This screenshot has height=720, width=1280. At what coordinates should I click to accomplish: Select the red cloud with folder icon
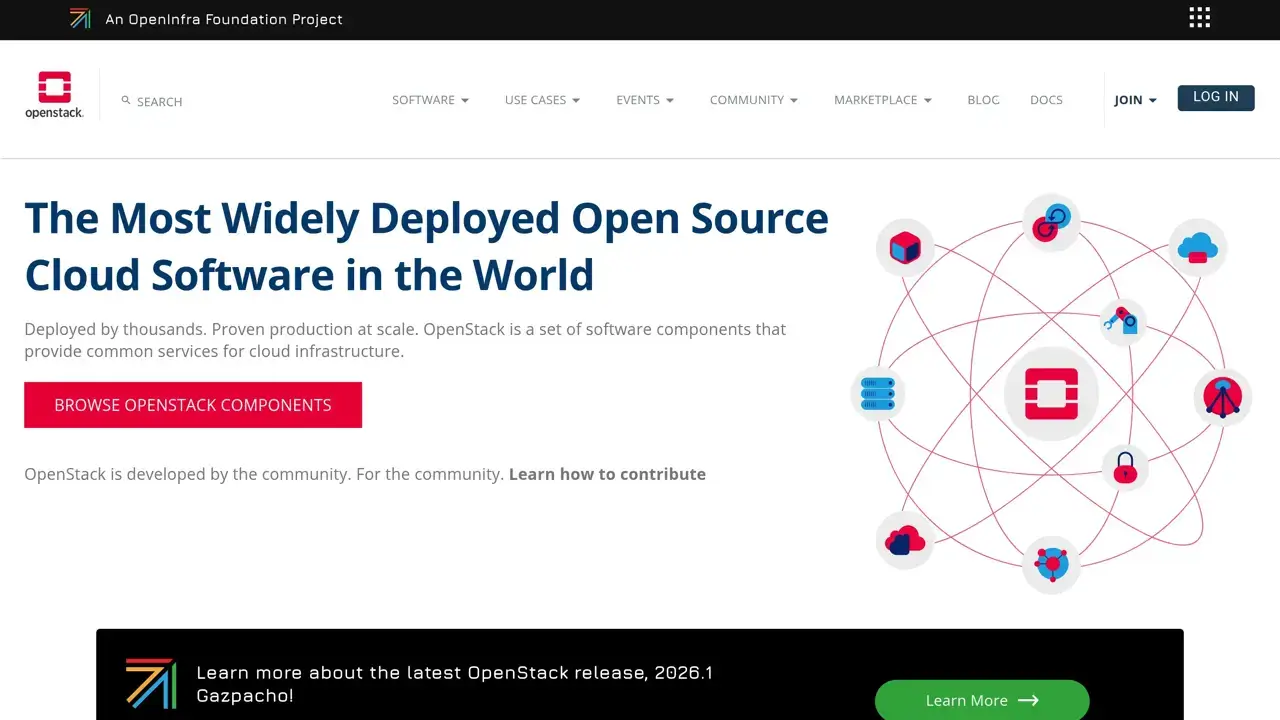(905, 541)
